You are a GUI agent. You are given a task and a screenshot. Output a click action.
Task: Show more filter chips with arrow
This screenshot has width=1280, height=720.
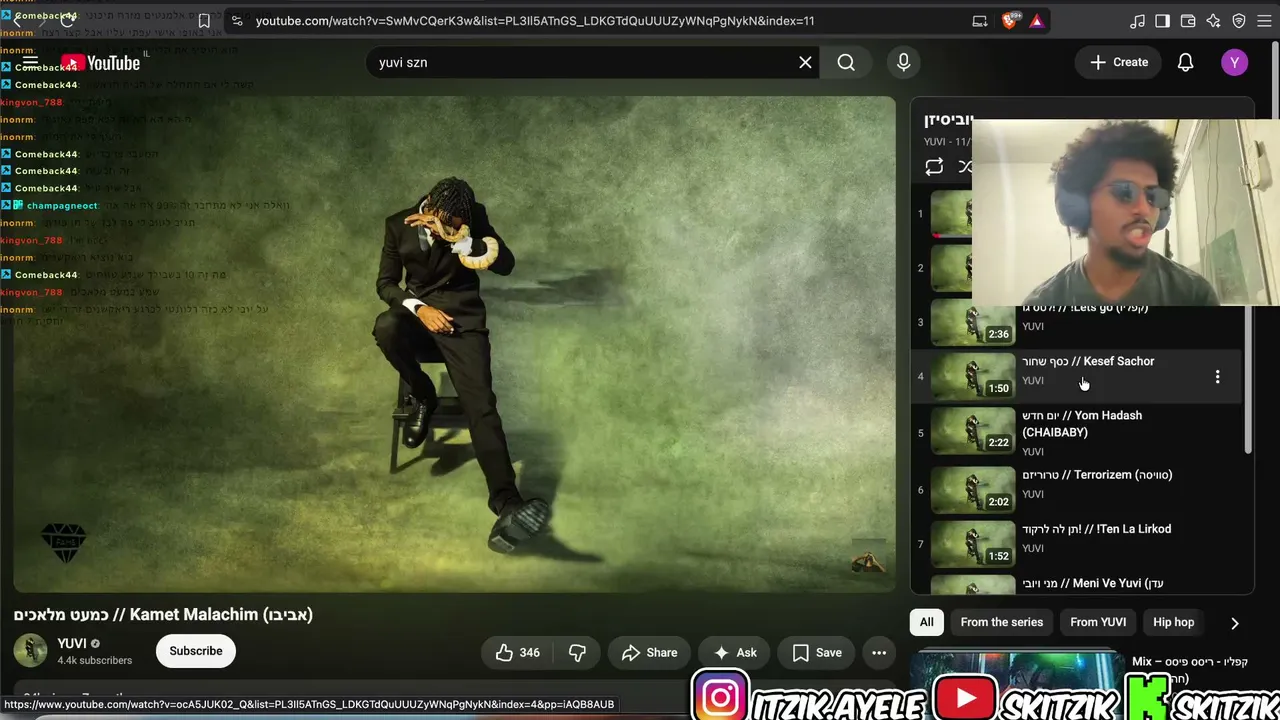pyautogui.click(x=1235, y=623)
